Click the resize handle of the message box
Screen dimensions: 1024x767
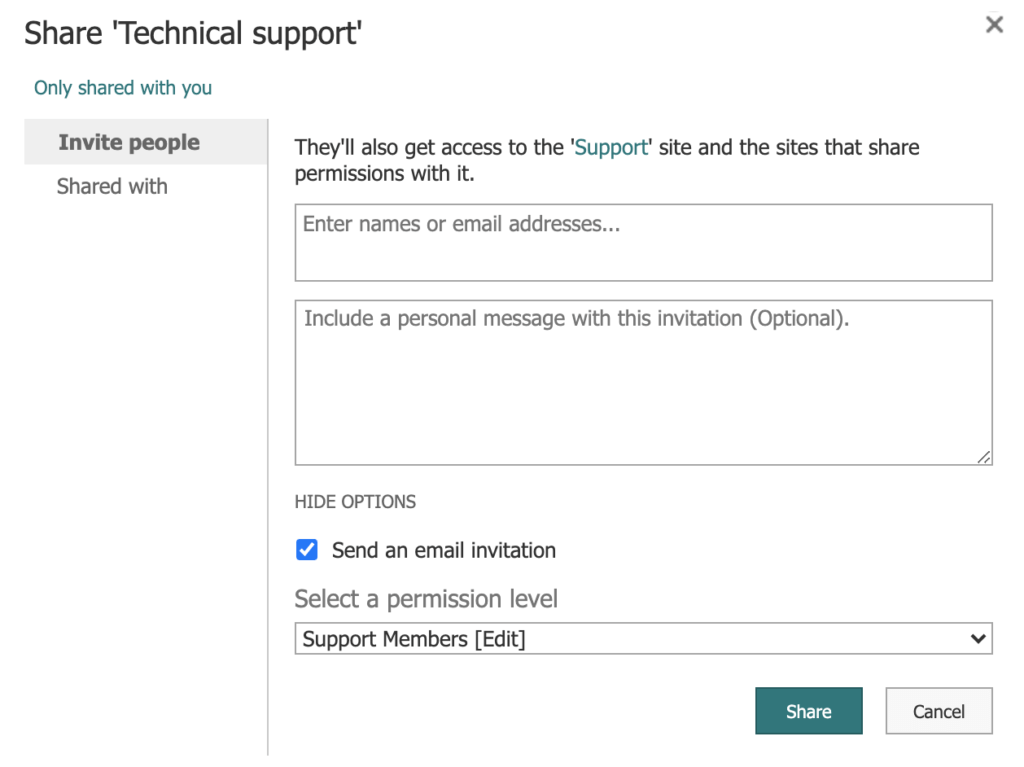(x=984, y=456)
